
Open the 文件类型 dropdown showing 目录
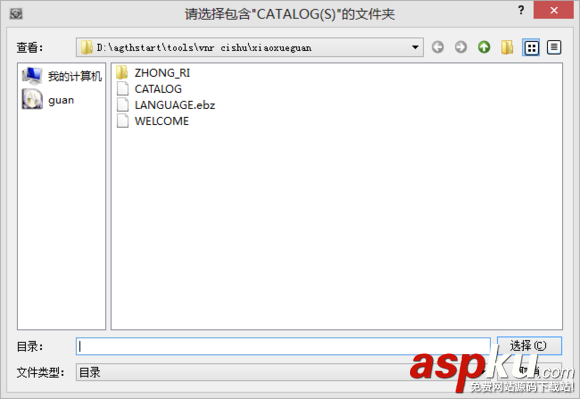point(283,372)
